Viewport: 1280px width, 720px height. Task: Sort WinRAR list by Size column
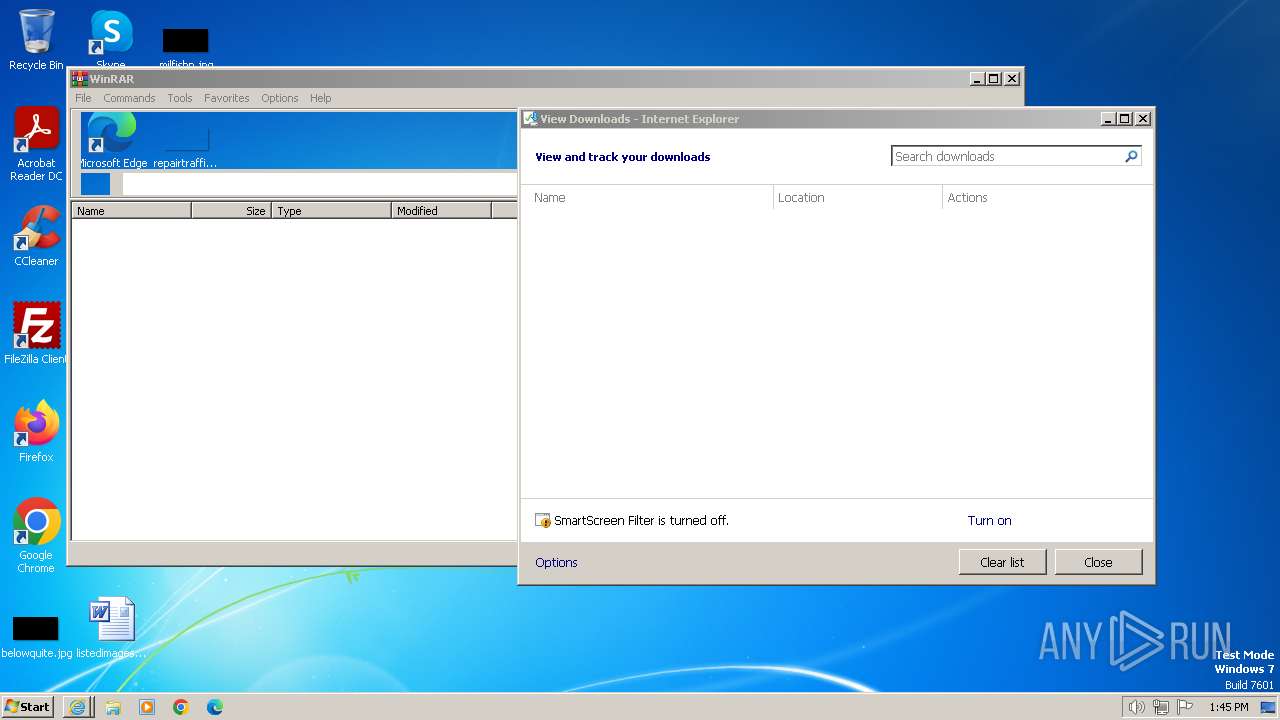[x=231, y=211]
